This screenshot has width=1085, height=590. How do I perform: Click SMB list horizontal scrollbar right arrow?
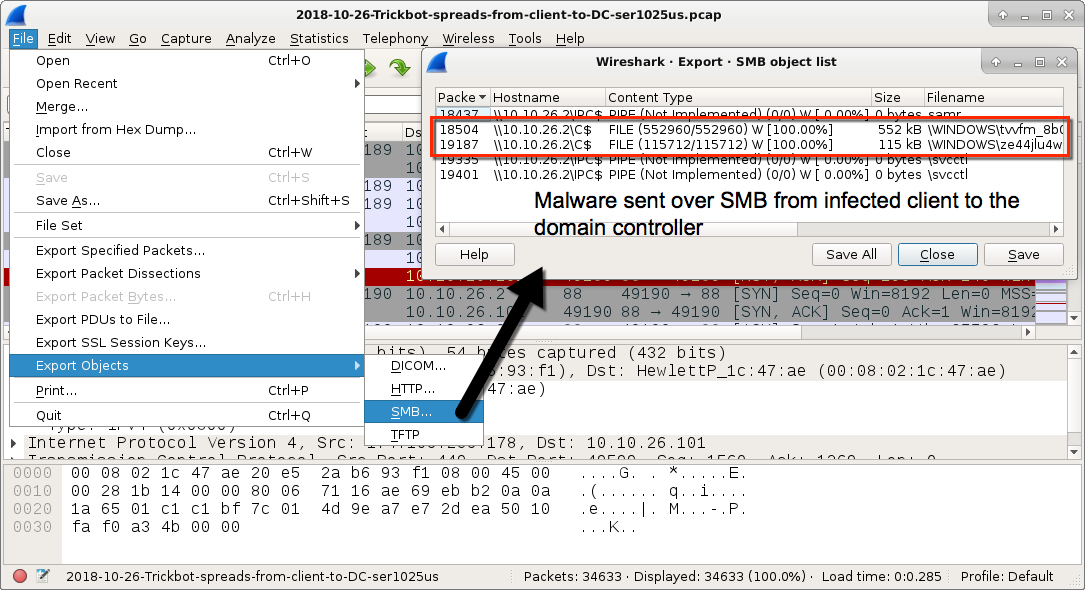[1056, 229]
